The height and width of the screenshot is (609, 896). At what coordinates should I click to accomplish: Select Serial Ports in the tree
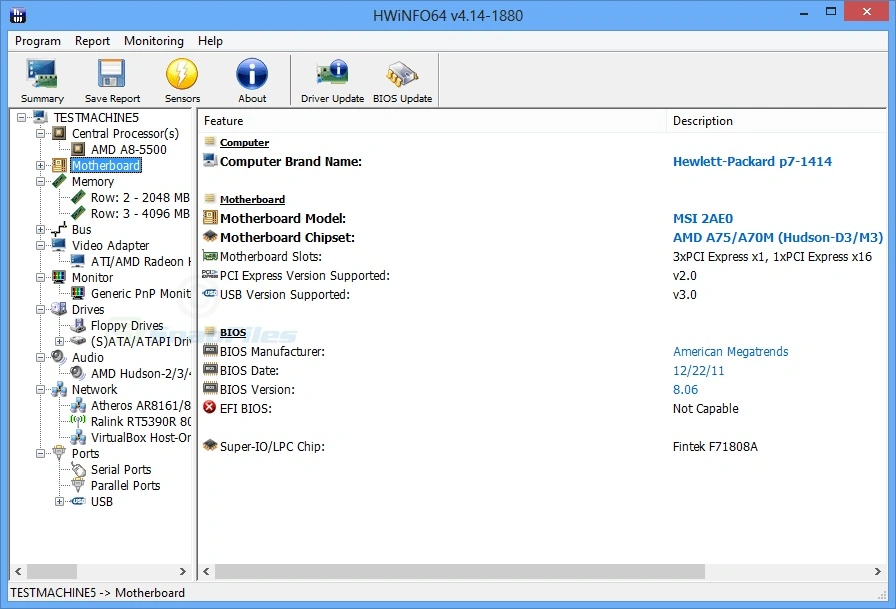(x=120, y=469)
